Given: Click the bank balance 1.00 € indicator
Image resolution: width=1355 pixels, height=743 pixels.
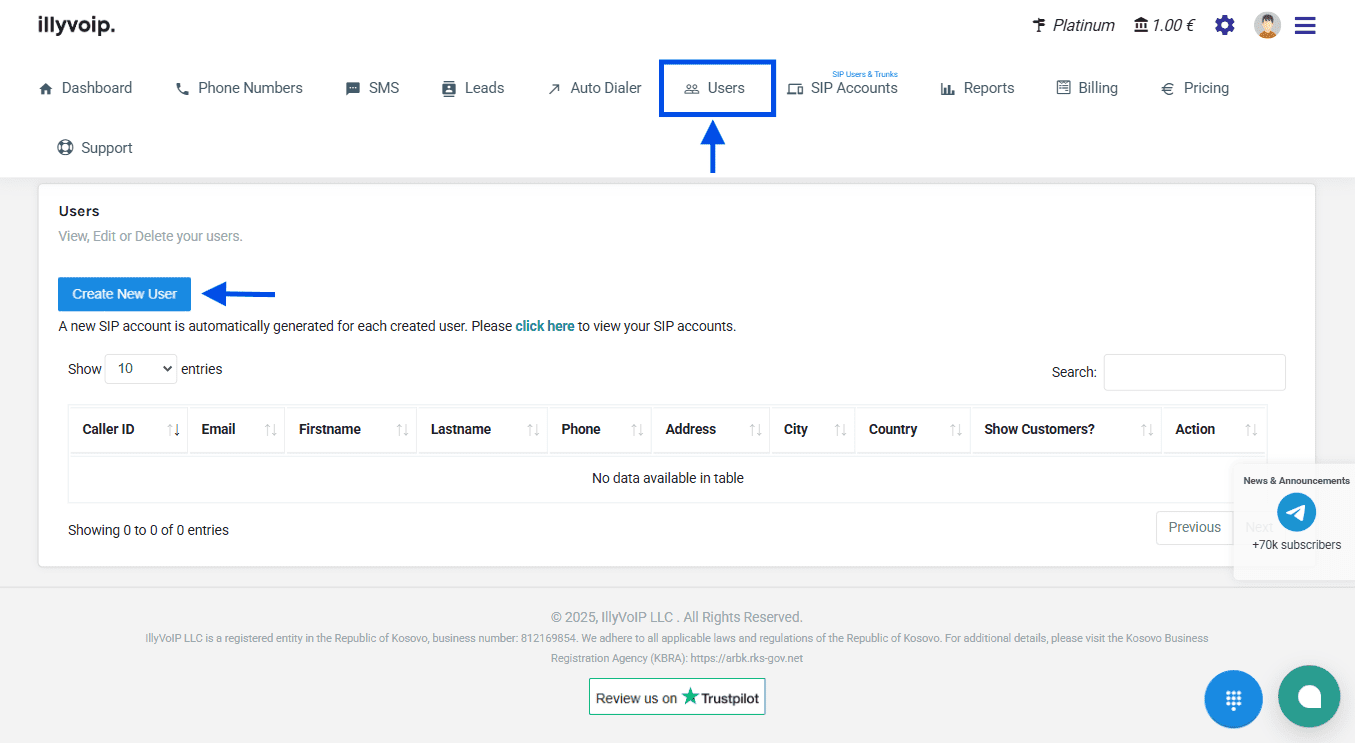Looking at the screenshot, I should (1163, 25).
